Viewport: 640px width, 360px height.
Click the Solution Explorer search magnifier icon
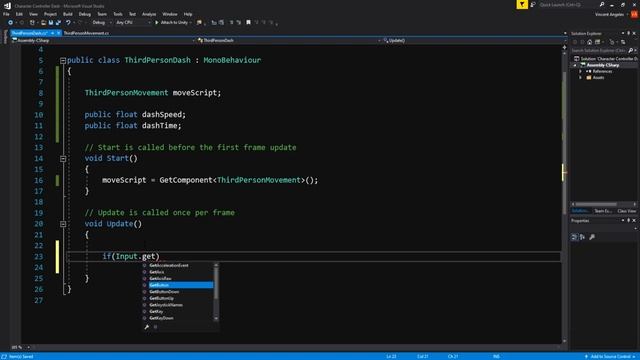pos(630,51)
